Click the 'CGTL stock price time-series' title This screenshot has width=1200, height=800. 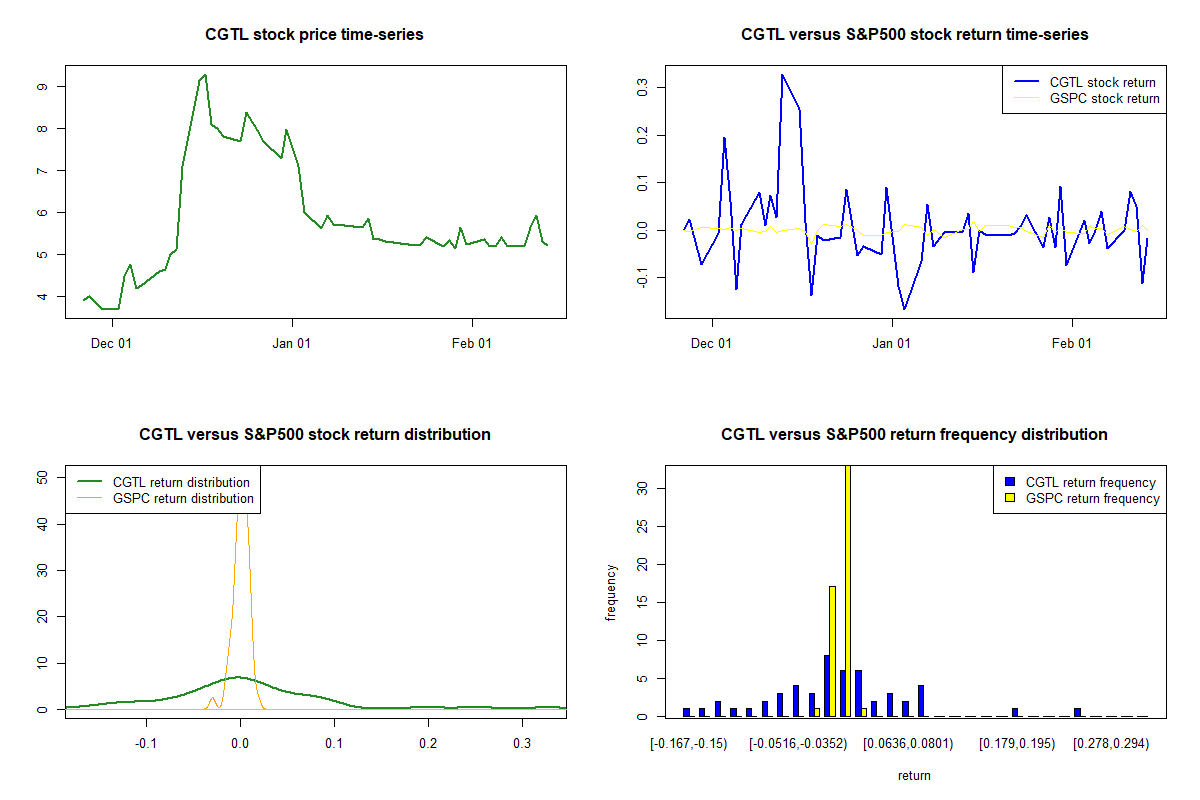pyautogui.click(x=314, y=35)
